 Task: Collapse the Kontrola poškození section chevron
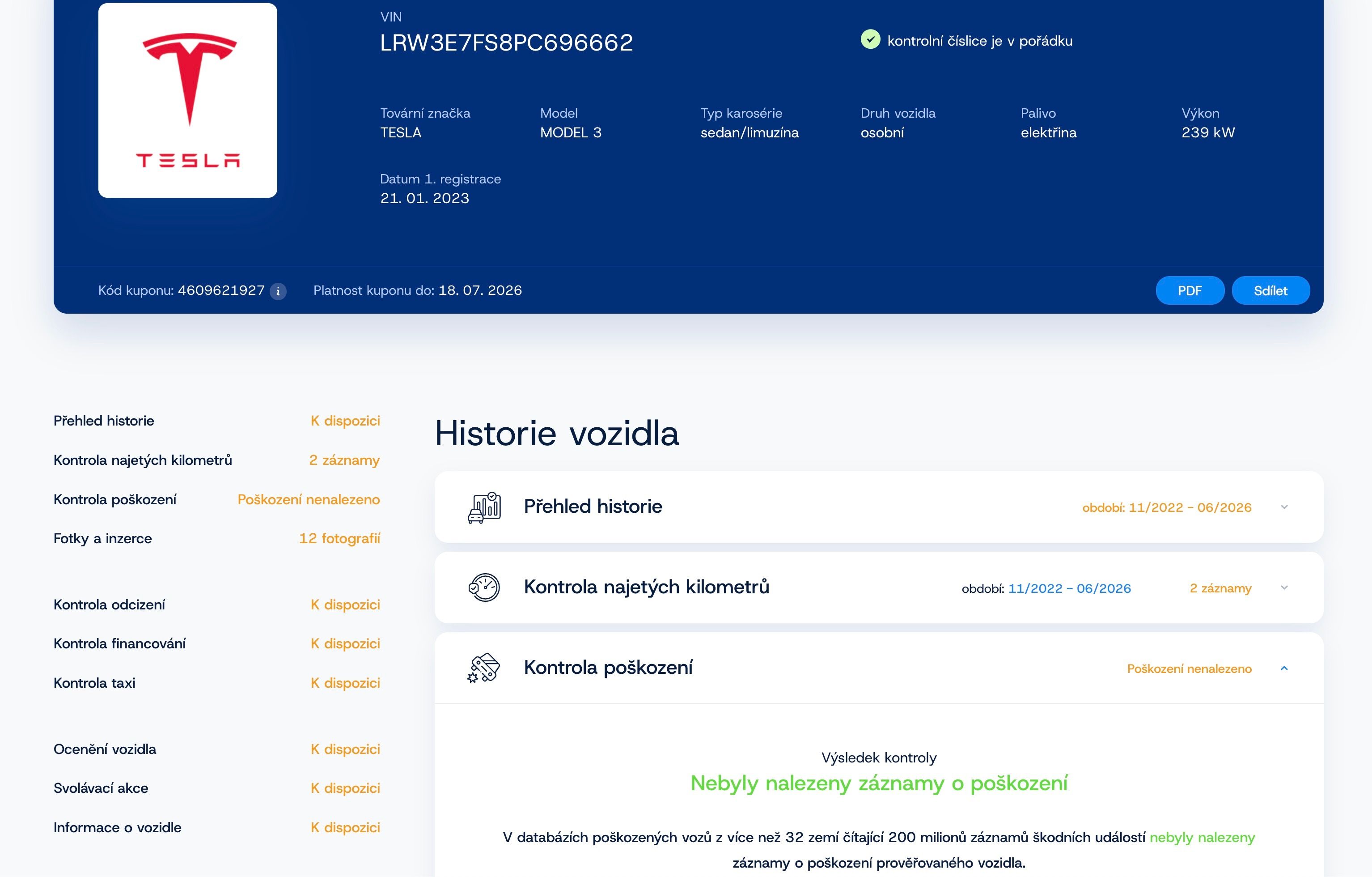(x=1284, y=668)
